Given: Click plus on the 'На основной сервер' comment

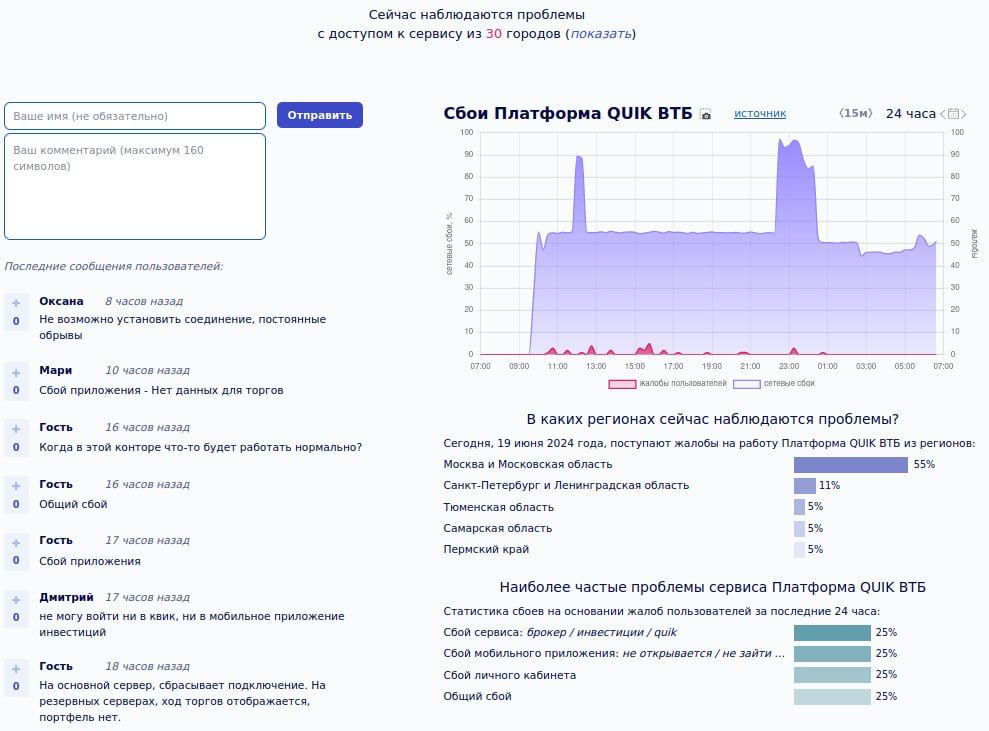Looking at the screenshot, I should pyautogui.click(x=16, y=669).
